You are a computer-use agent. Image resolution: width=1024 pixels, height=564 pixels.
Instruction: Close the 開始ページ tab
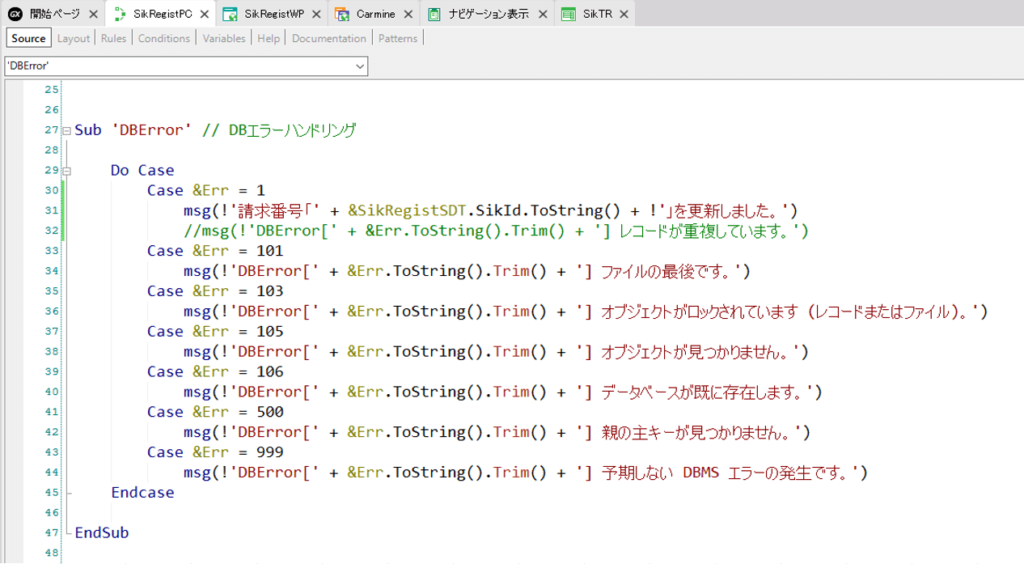click(x=93, y=14)
